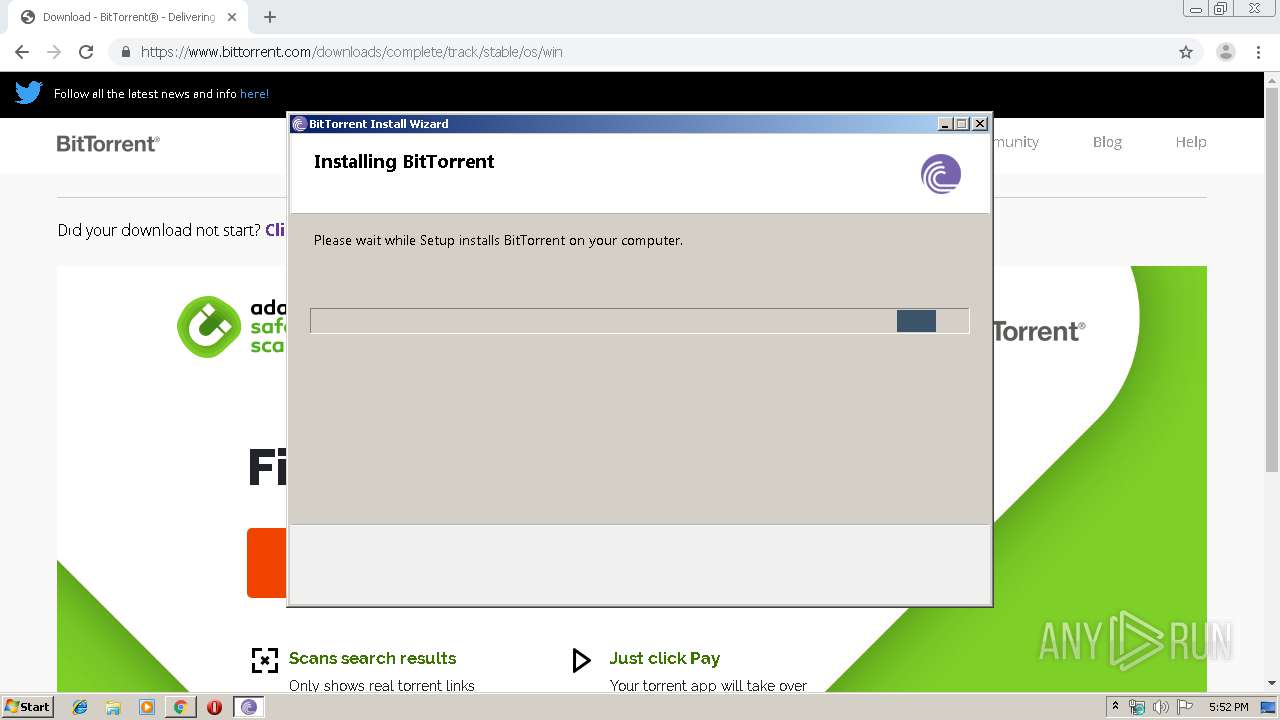
Task: Click the 5:52 PM clock
Action: 1228,707
